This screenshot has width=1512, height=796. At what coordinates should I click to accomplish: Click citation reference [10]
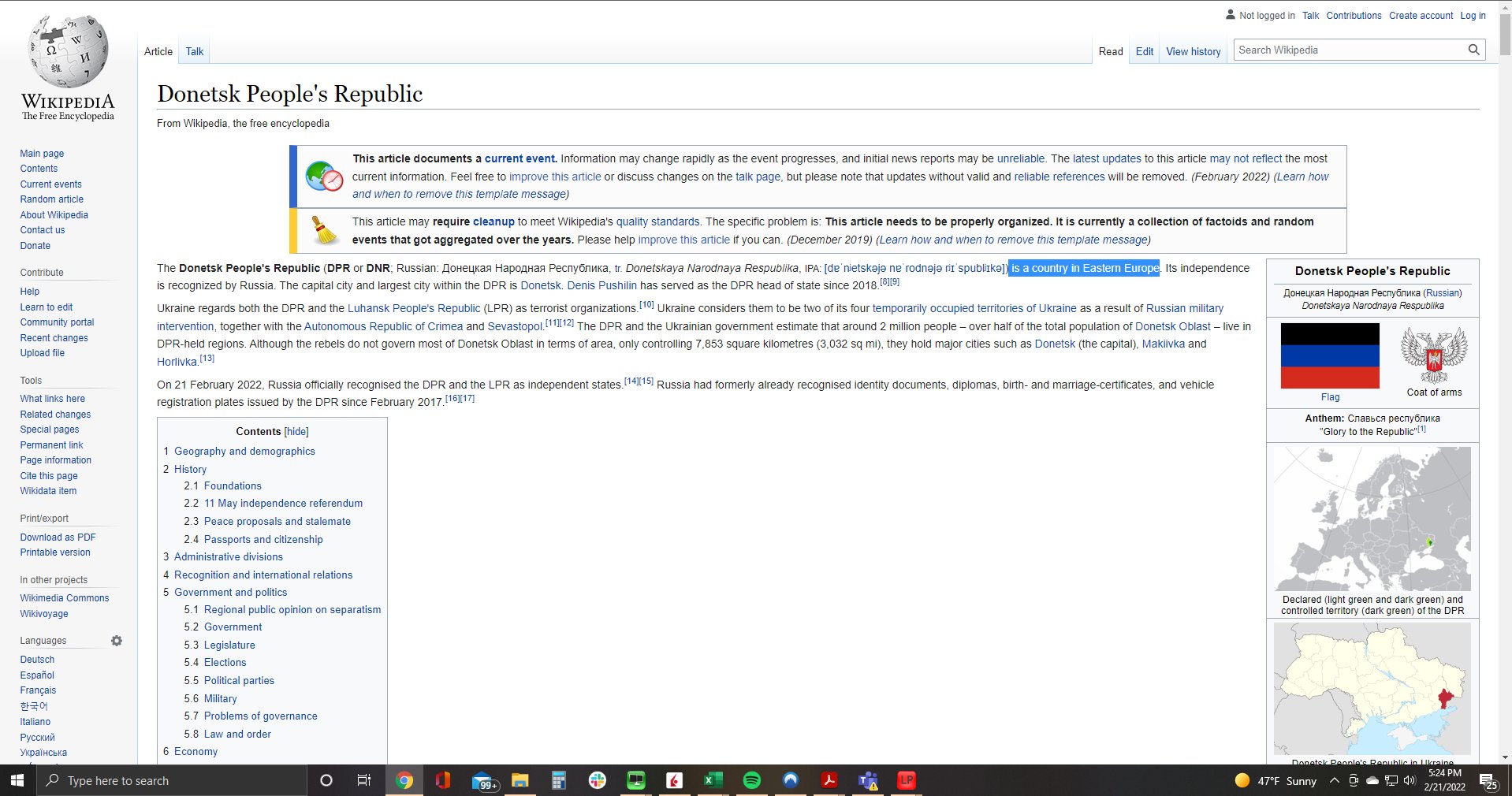click(646, 304)
